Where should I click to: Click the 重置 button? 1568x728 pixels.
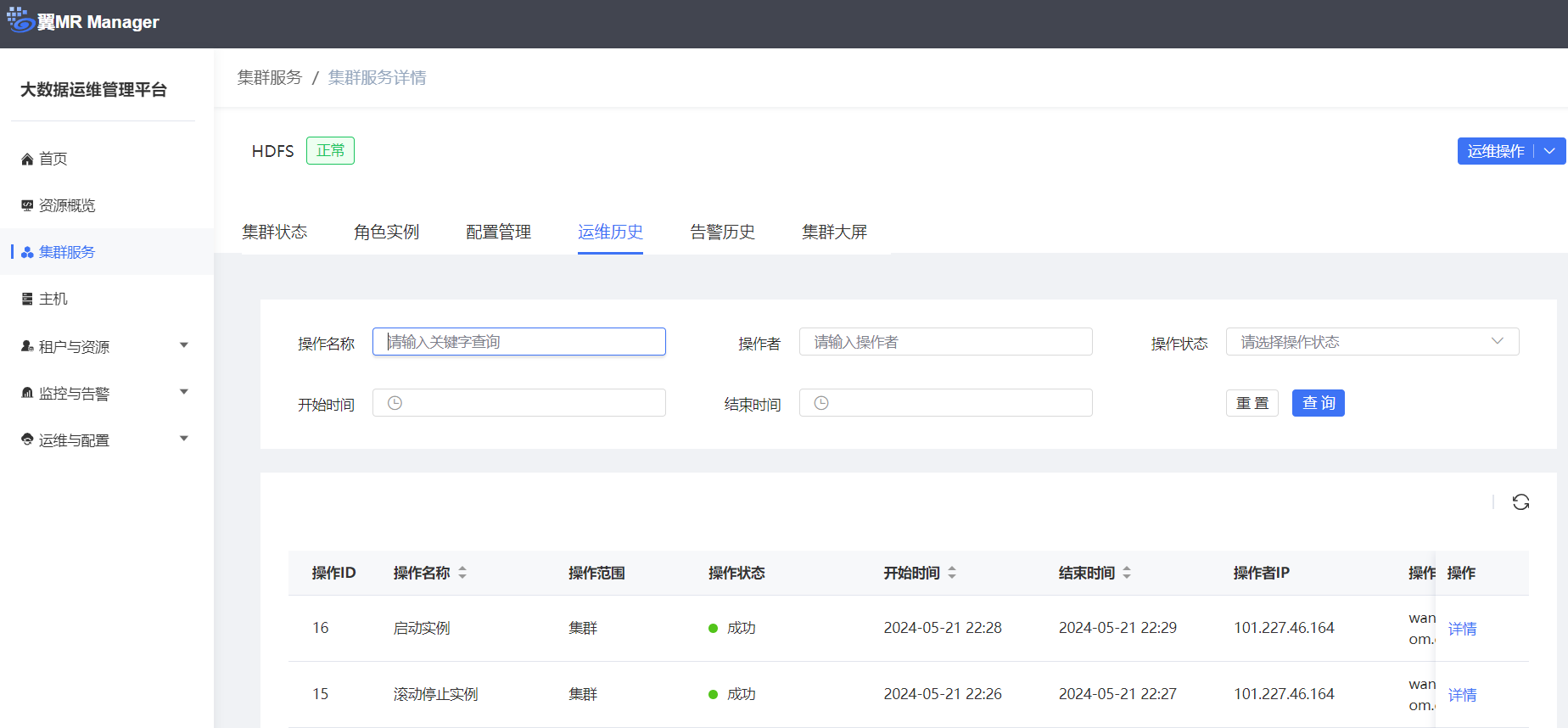1252,403
